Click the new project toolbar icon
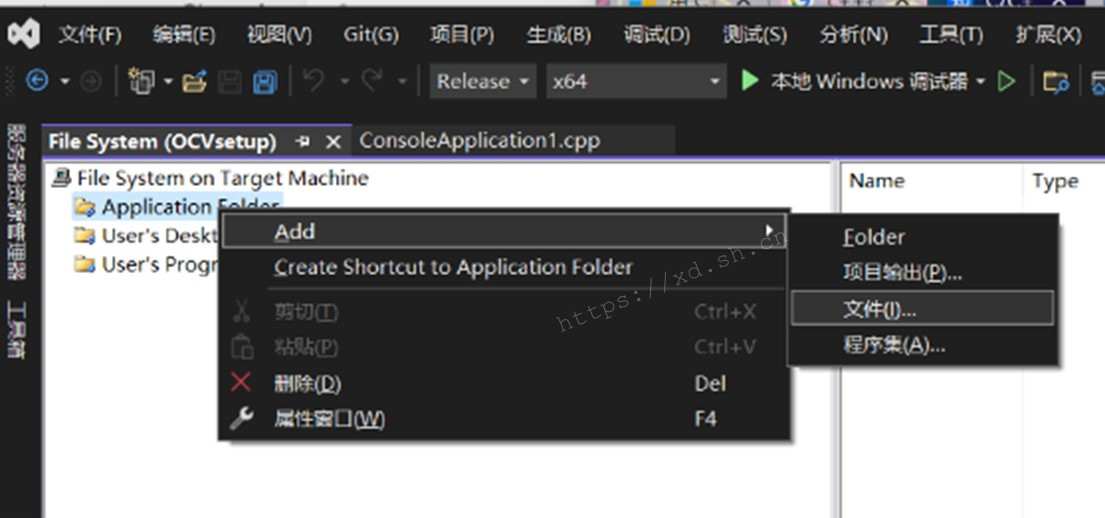The height and width of the screenshot is (518, 1105). 141,82
